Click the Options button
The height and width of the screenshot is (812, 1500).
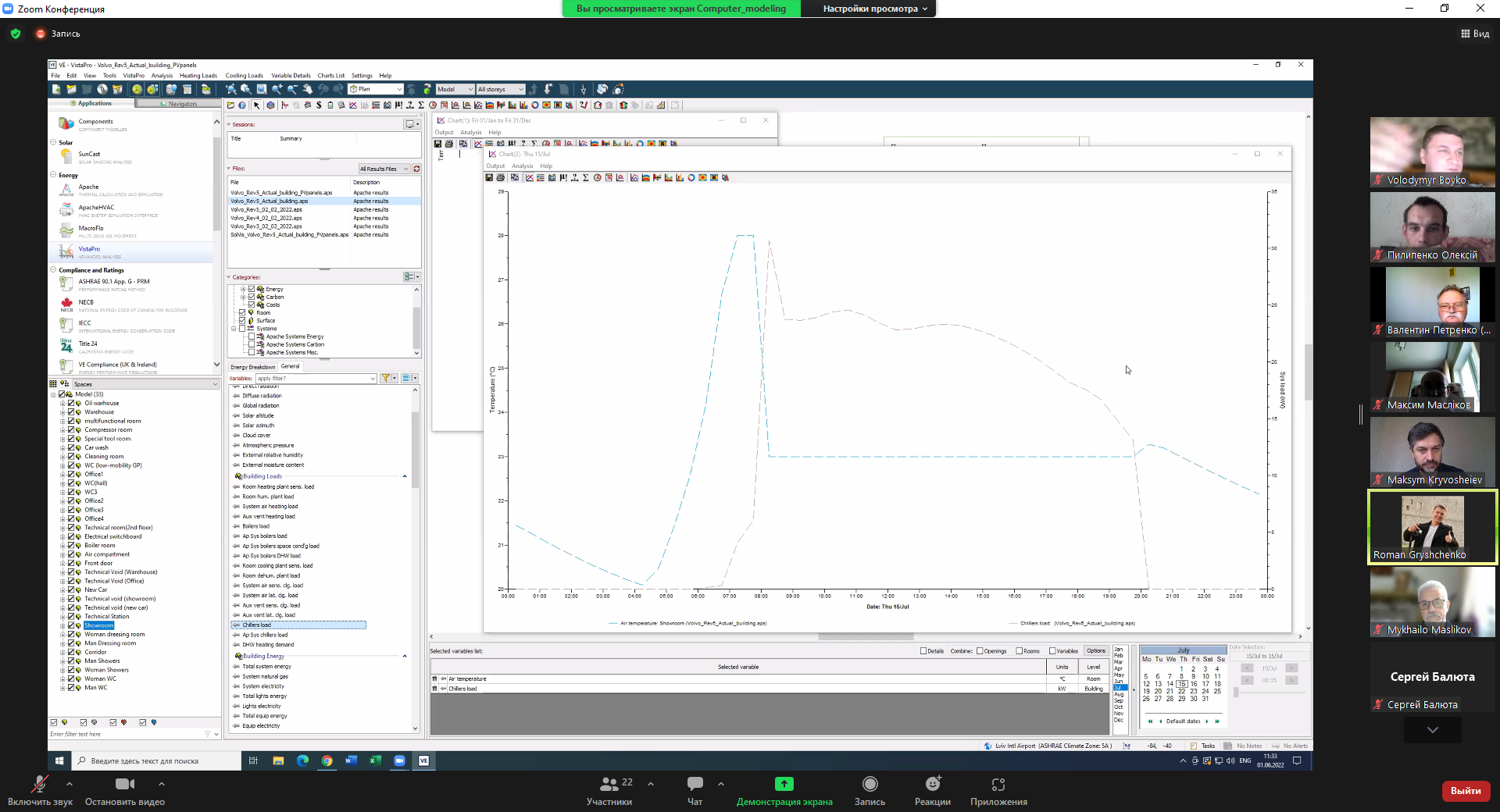[x=1096, y=651]
